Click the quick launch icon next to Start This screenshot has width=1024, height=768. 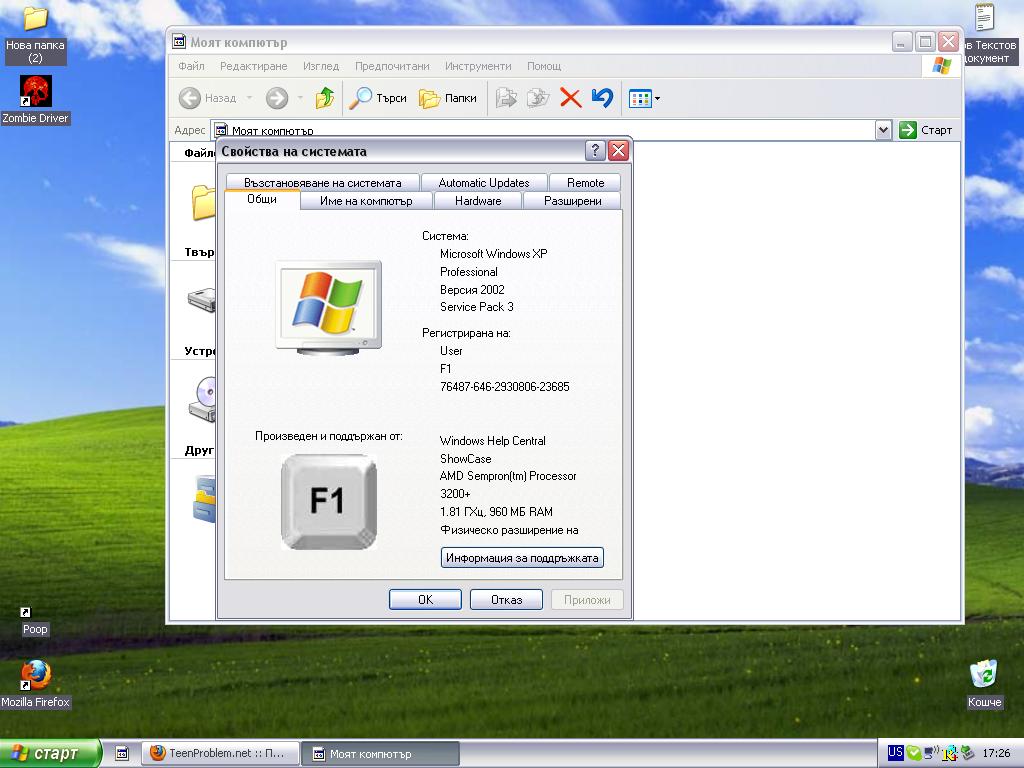[x=122, y=754]
